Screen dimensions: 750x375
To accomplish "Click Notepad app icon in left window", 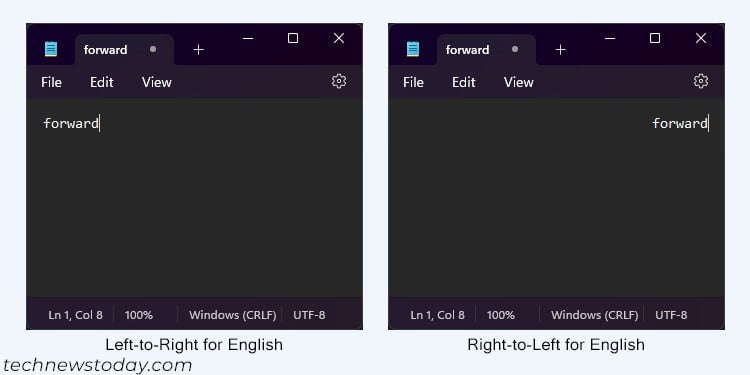I will (51, 49).
